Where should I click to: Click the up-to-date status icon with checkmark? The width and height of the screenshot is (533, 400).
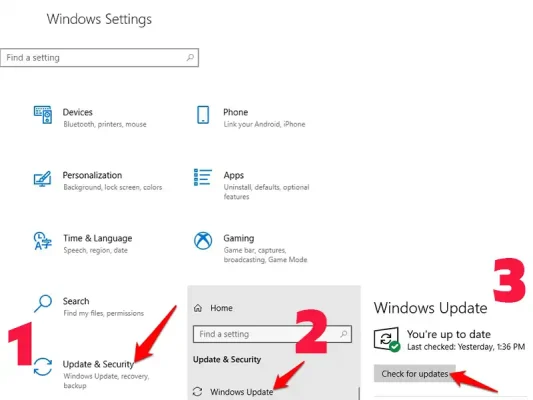click(x=387, y=340)
